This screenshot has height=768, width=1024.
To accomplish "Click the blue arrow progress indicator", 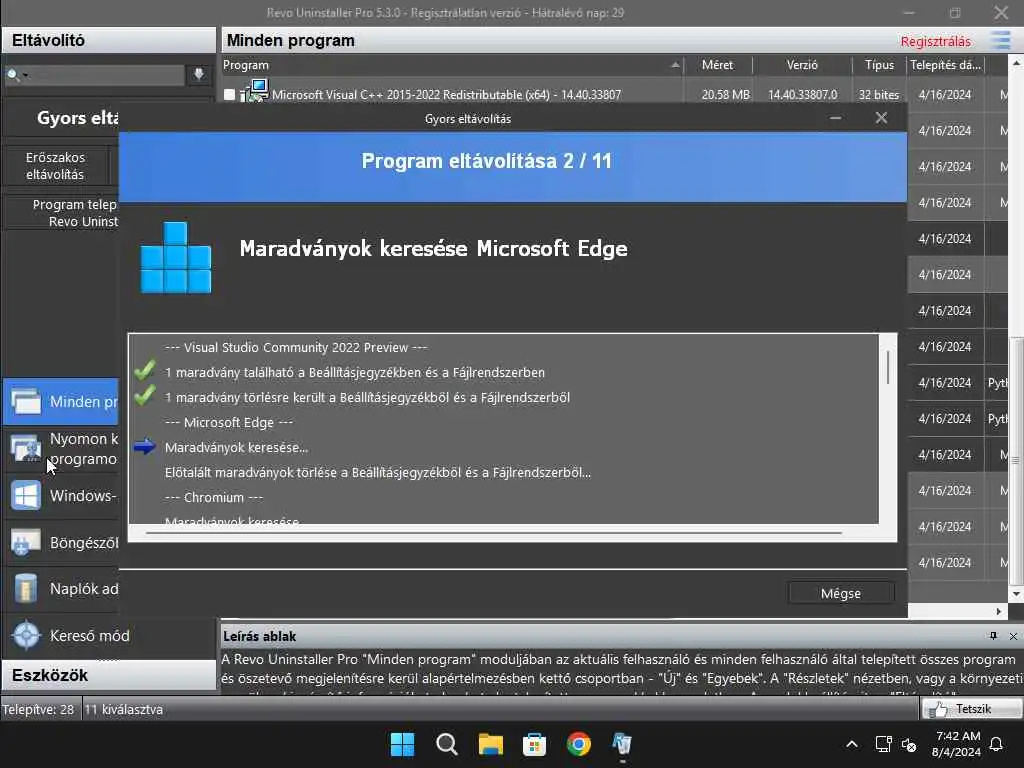I will tap(144, 447).
